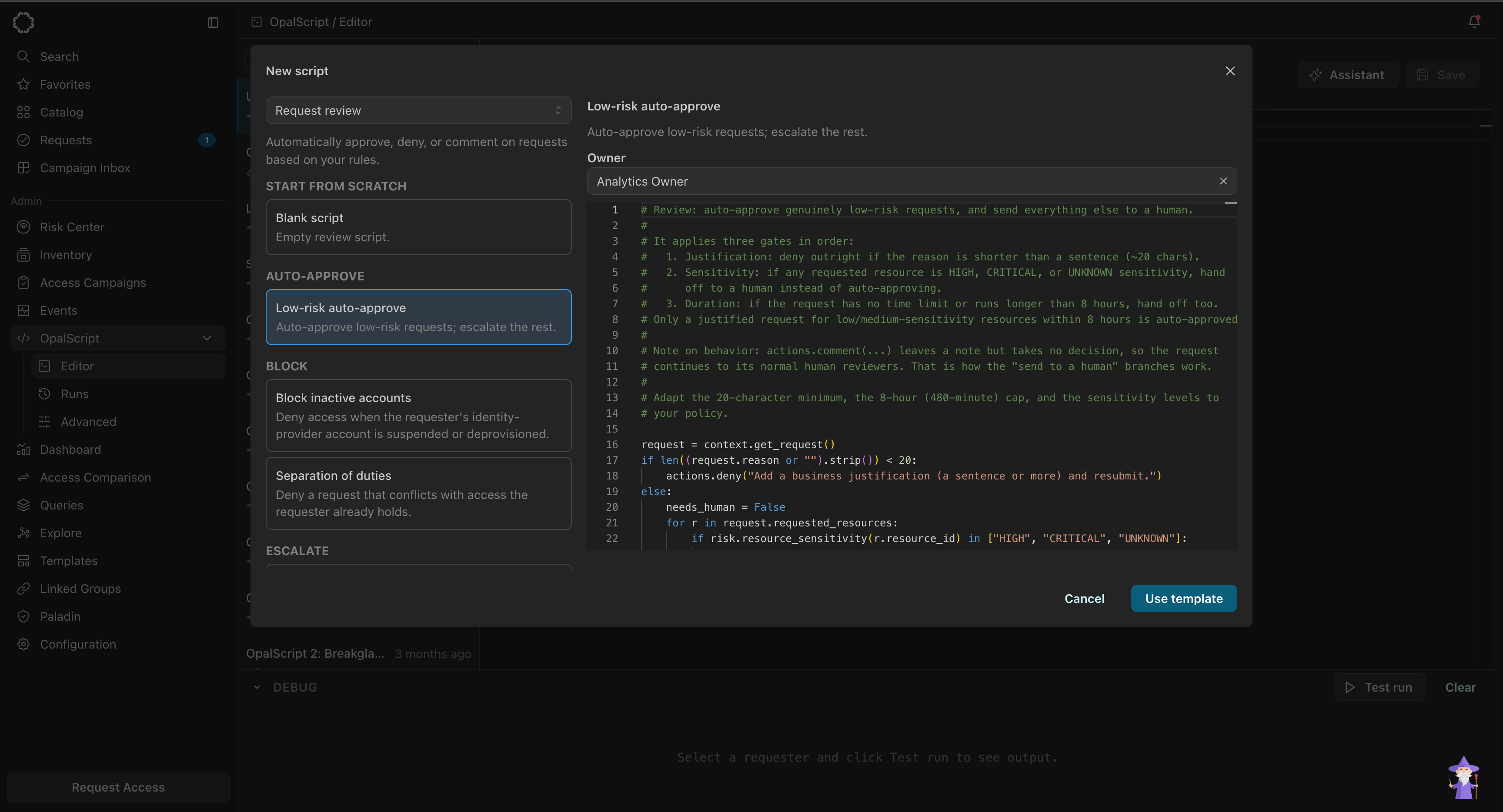The image size is (1503, 812).
Task: Click line number 20 in code
Action: point(611,507)
